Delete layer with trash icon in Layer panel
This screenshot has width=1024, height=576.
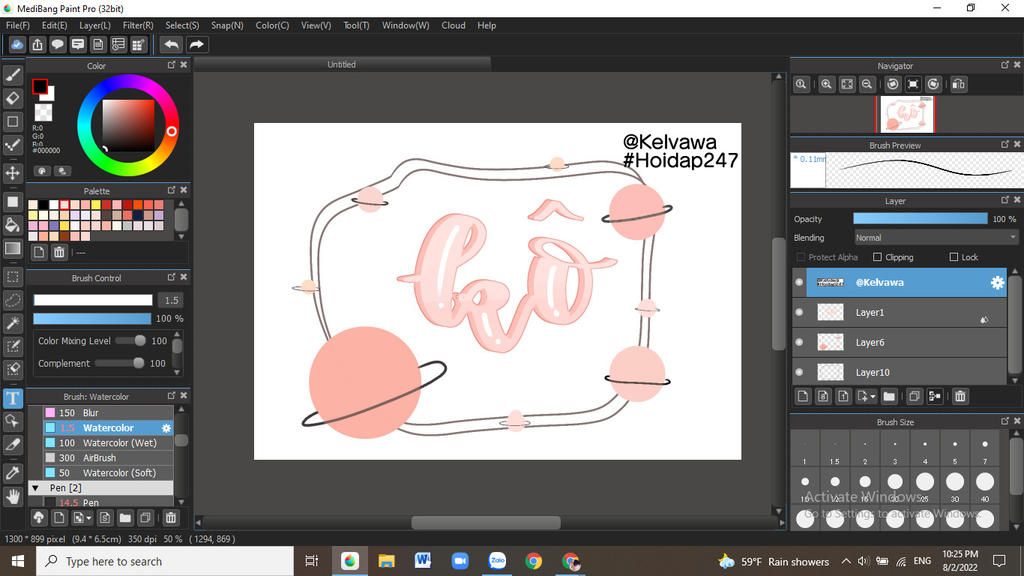960,396
